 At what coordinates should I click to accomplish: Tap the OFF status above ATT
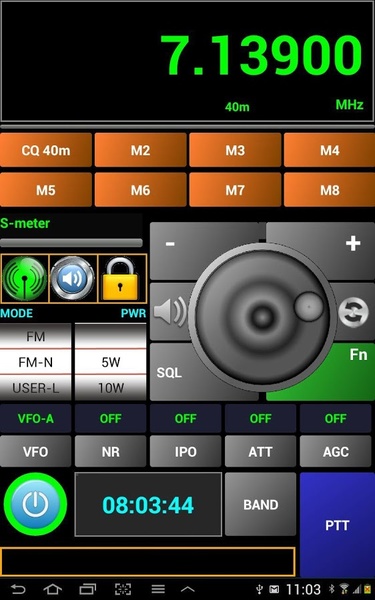click(x=261, y=419)
